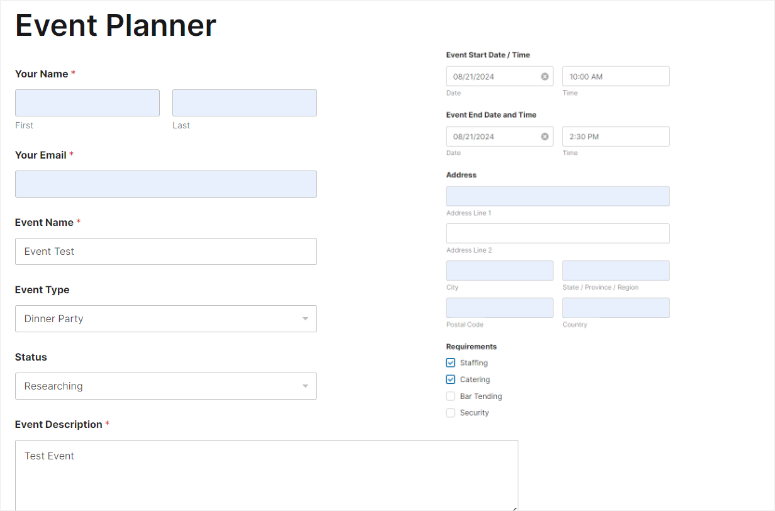Select the Event End date field 08/21/2024
Image resolution: width=775 pixels, height=511 pixels.
pos(500,136)
